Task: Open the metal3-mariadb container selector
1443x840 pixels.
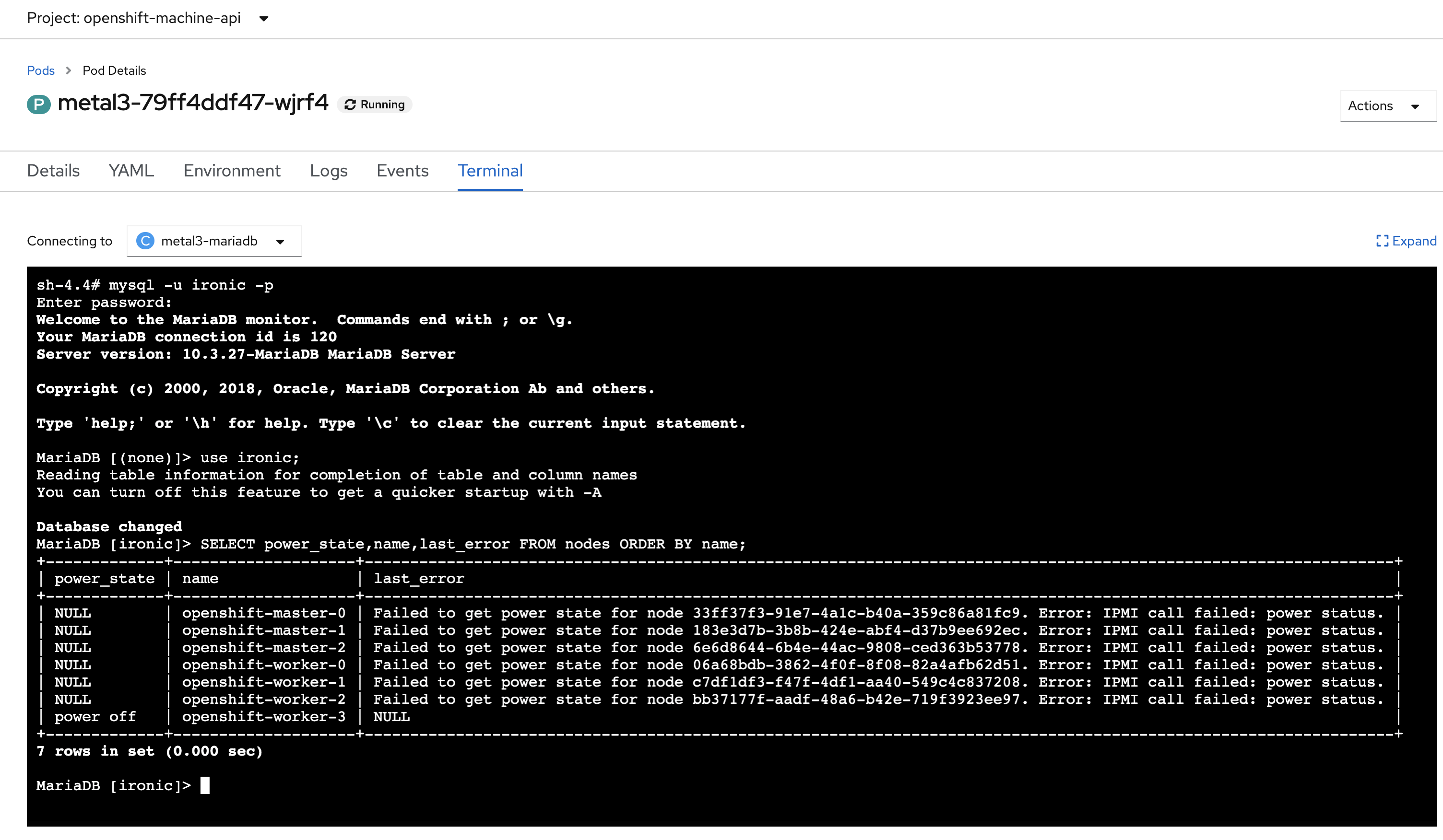Action: [214, 241]
